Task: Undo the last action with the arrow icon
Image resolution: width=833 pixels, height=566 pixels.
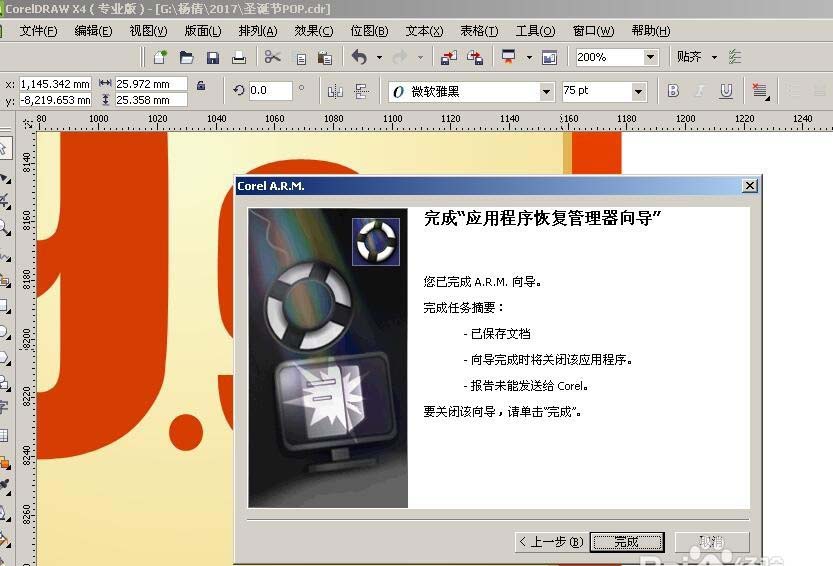Action: 359,57
